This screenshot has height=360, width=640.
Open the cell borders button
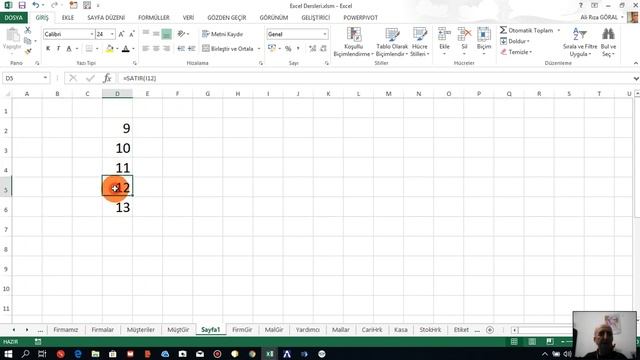click(x=89, y=49)
